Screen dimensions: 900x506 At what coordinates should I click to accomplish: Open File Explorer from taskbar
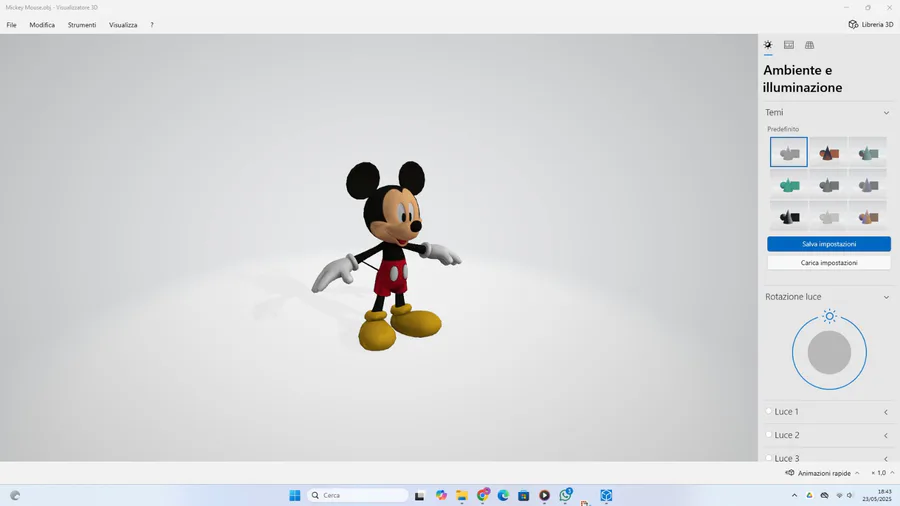461,495
